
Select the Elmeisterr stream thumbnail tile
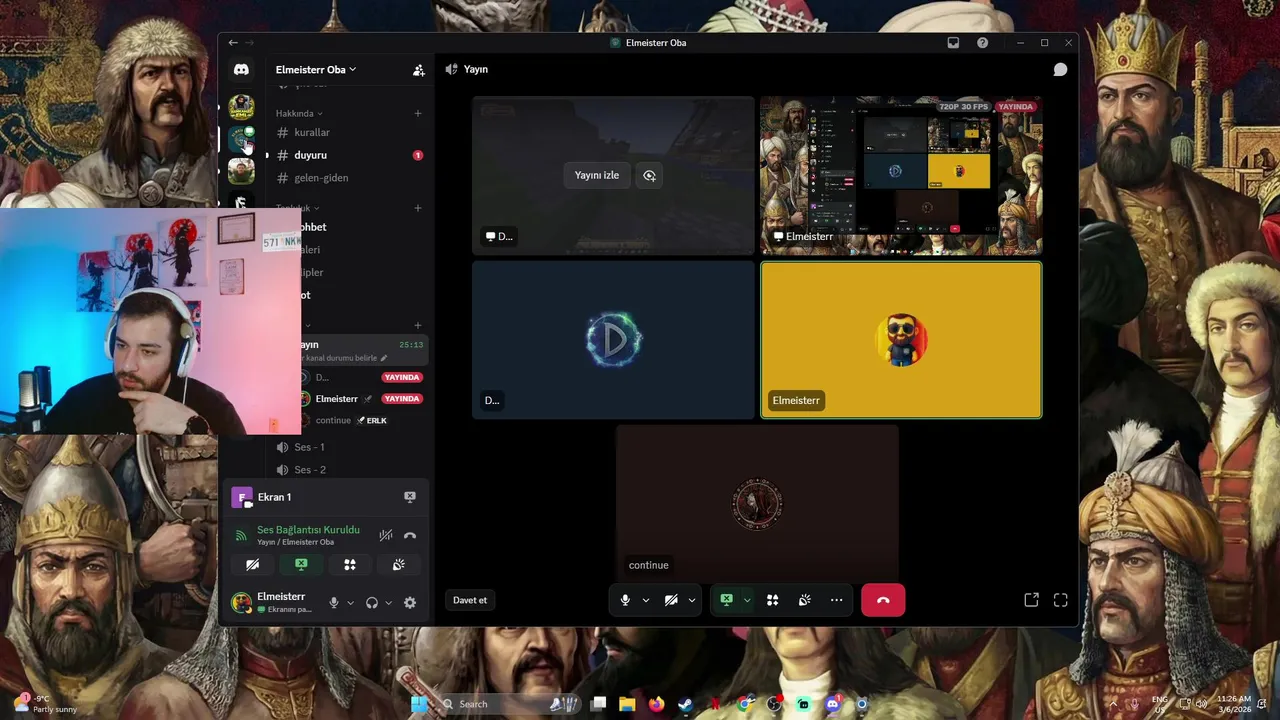click(x=901, y=176)
